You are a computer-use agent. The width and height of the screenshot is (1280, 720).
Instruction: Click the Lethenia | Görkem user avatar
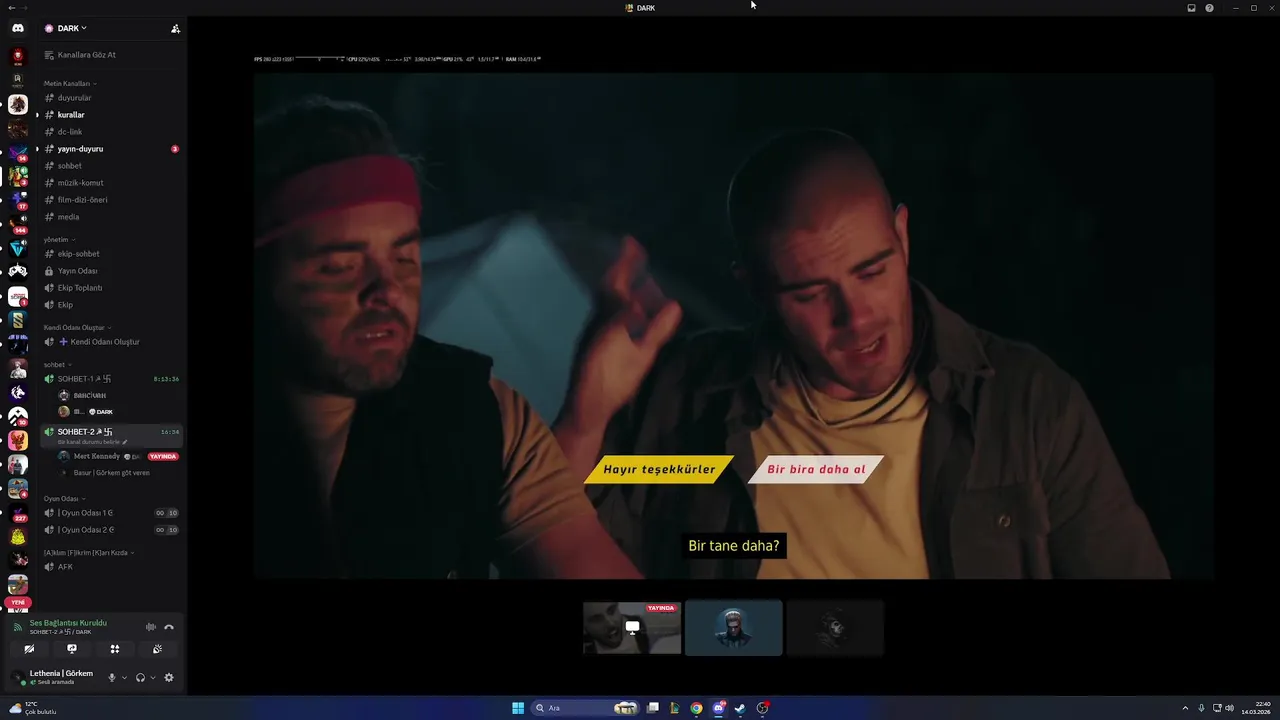[x=17, y=677]
